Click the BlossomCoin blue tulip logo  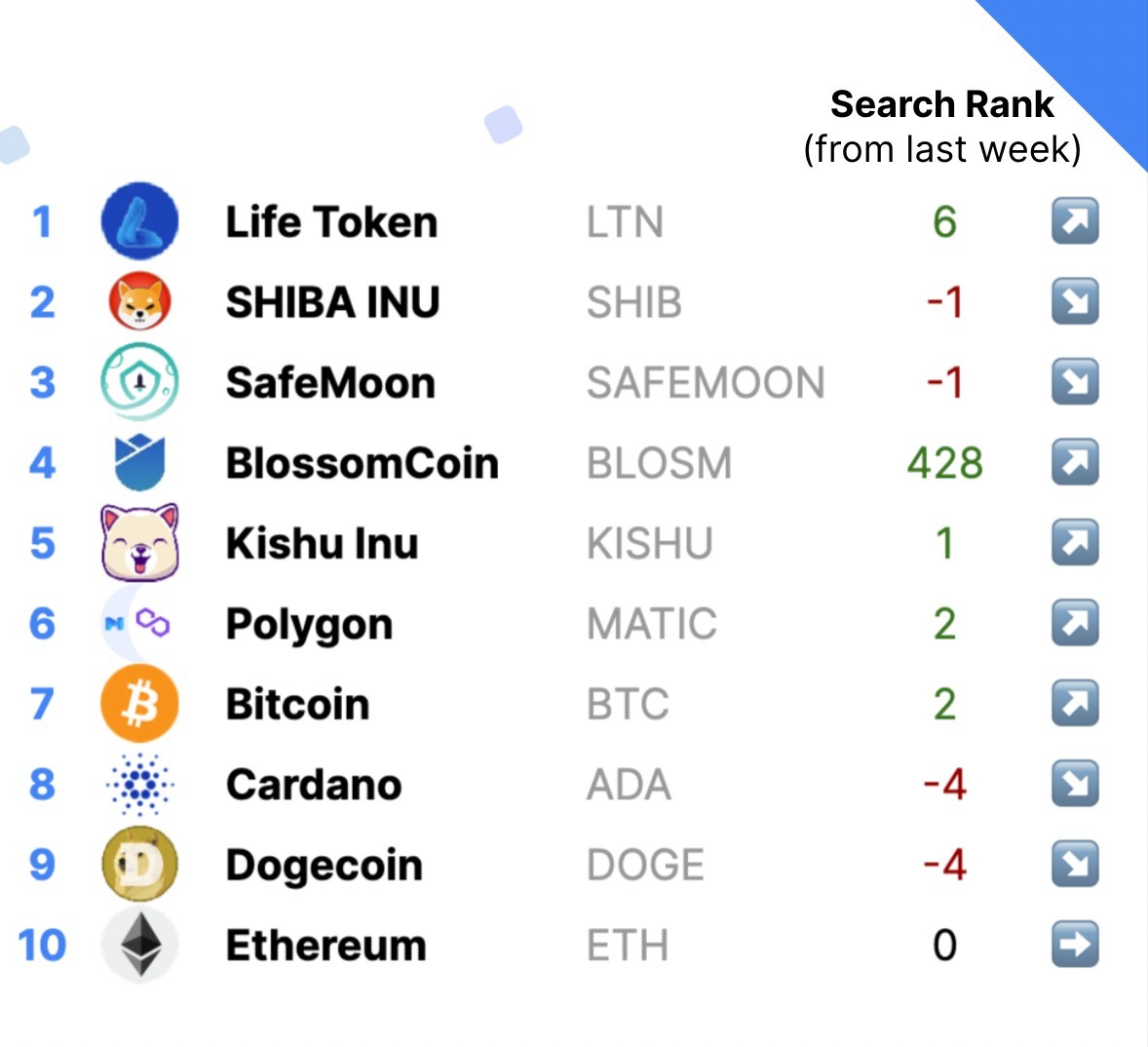click(139, 462)
